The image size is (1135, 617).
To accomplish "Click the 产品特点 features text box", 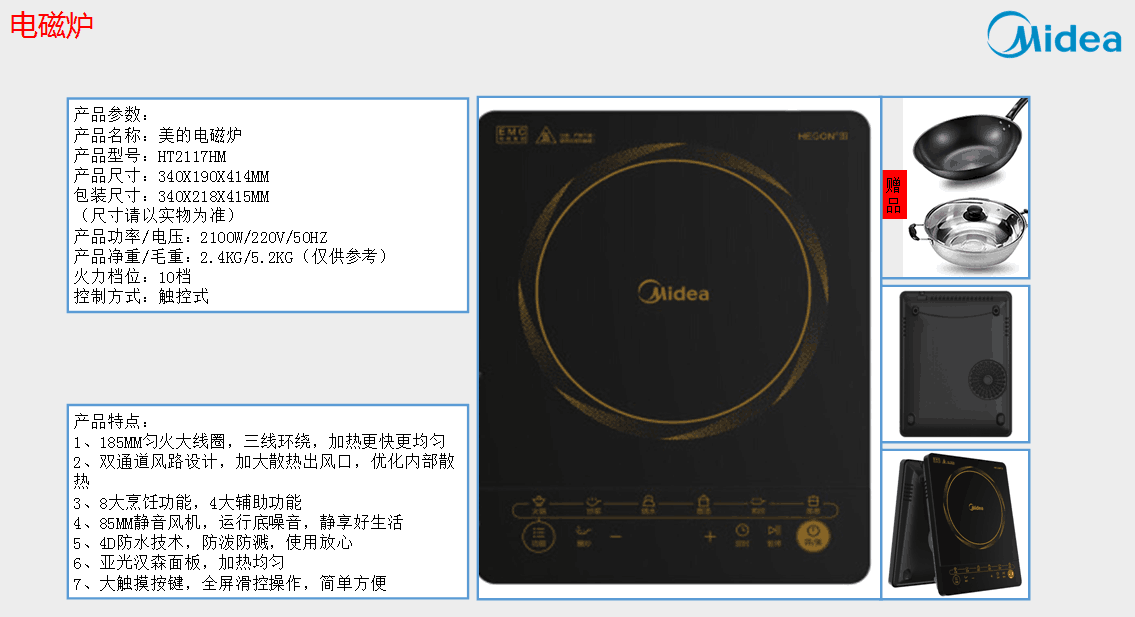I will coord(268,502).
